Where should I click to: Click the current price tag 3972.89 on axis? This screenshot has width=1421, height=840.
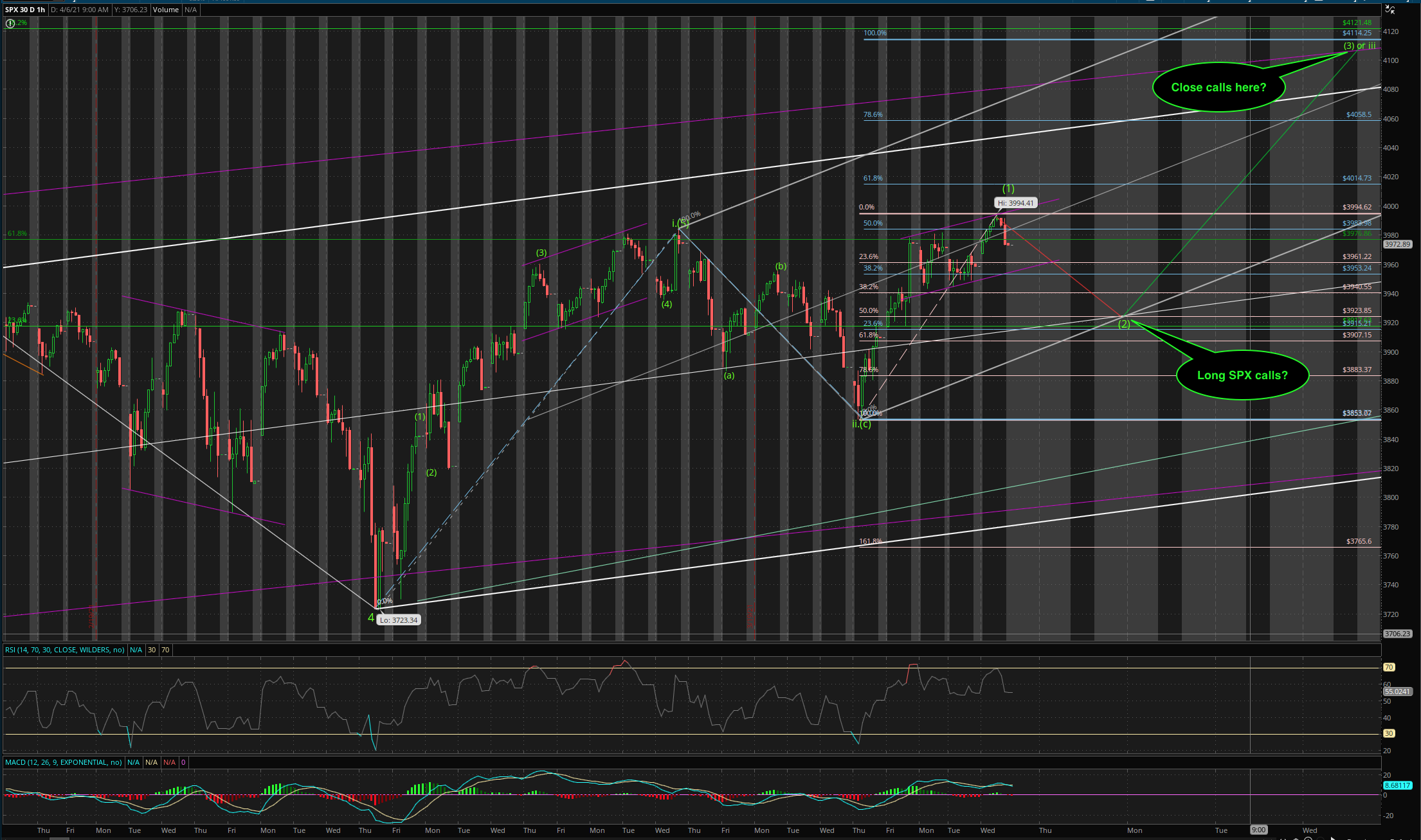pyautogui.click(x=1397, y=244)
